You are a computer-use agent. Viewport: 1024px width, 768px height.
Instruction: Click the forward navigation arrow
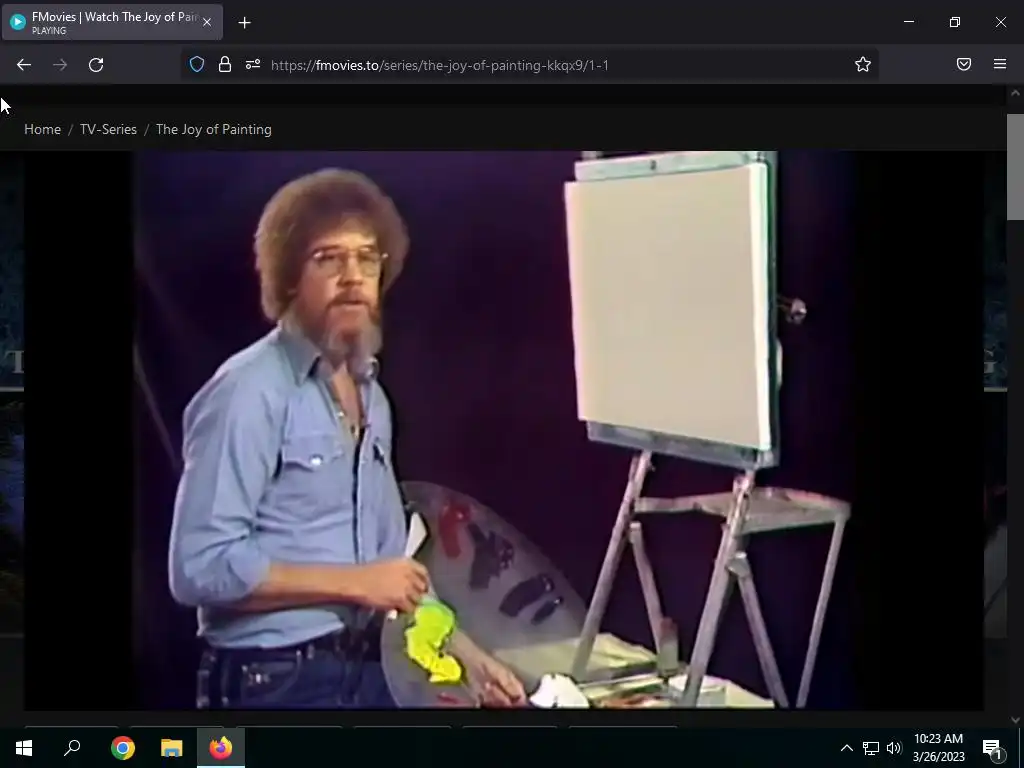[x=60, y=65]
